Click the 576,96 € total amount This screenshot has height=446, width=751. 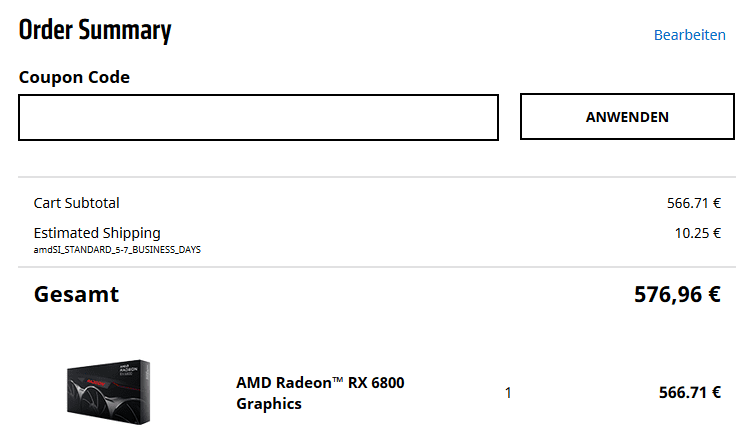point(677,294)
